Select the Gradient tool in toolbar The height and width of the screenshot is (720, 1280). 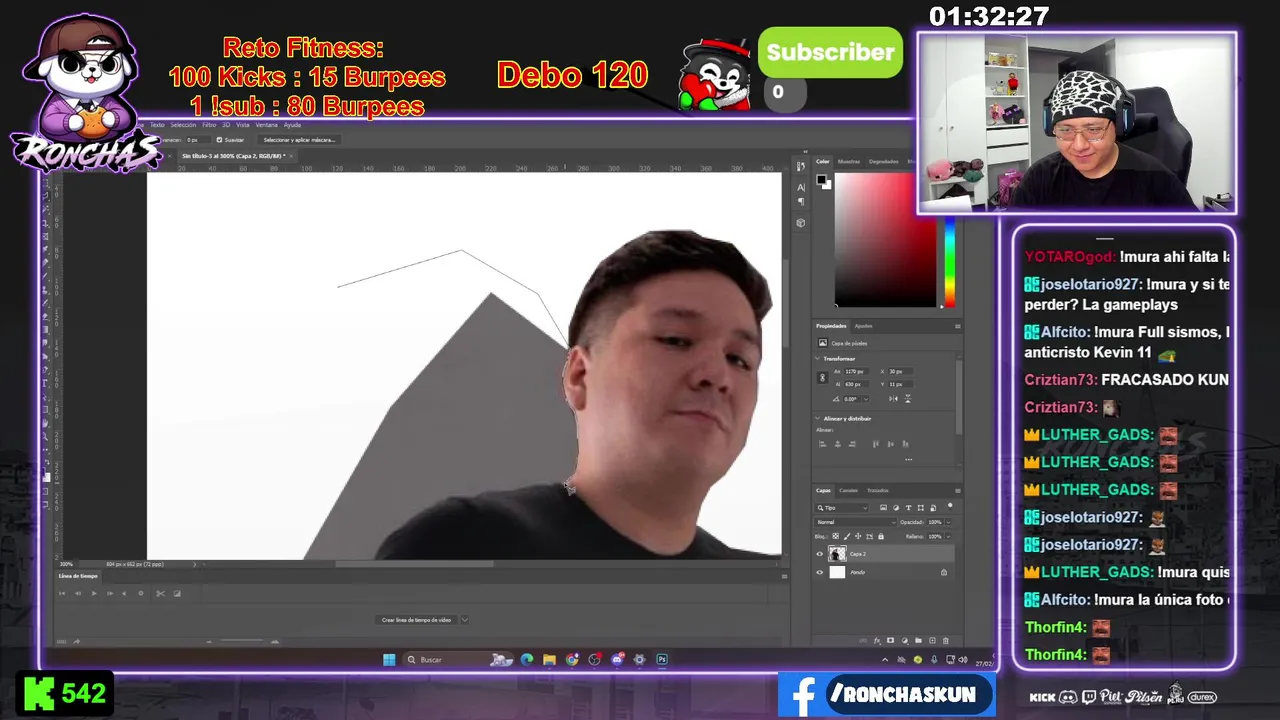(x=45, y=330)
